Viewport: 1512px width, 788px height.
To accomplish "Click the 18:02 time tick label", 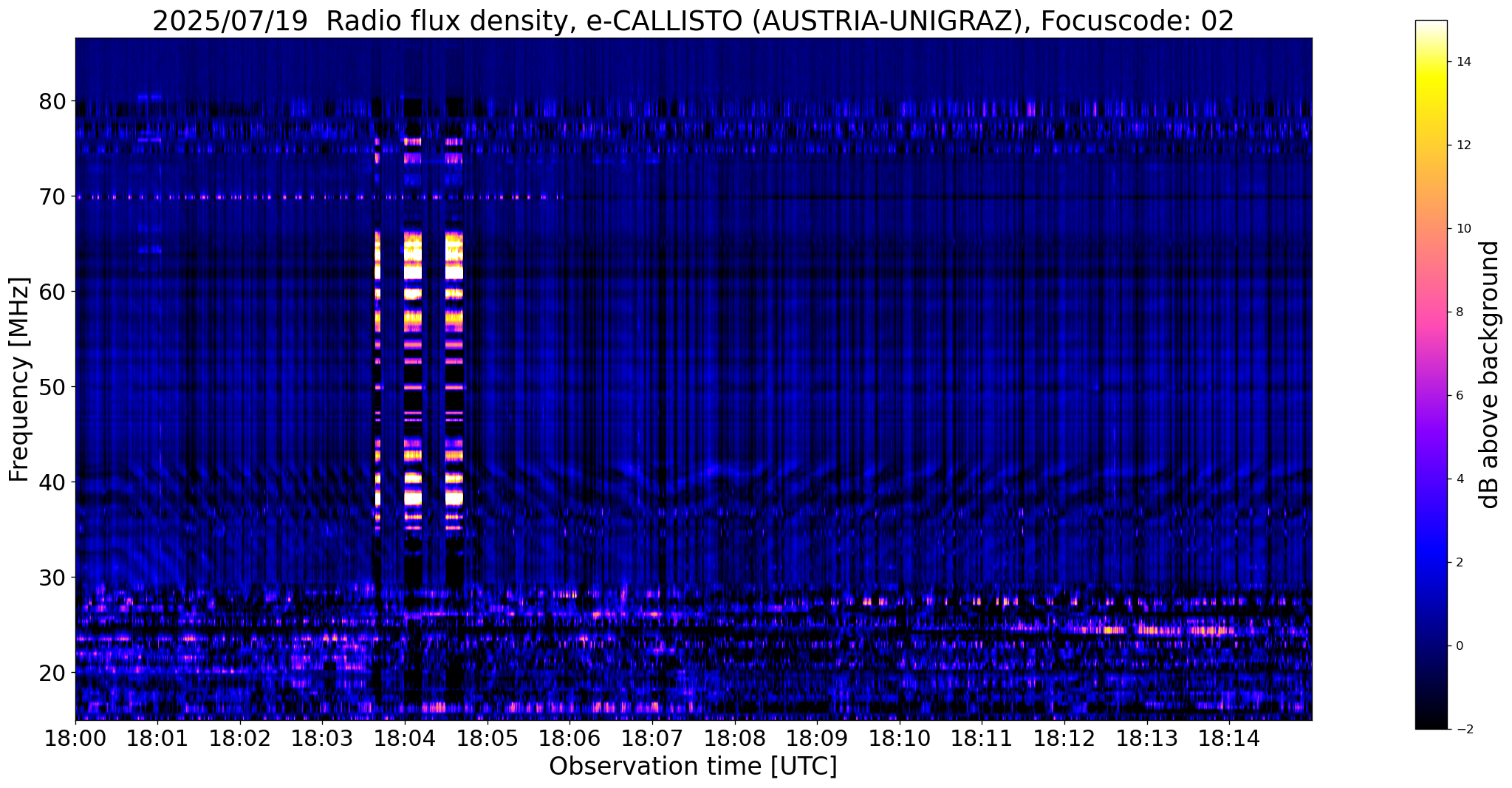I will tap(240, 738).
